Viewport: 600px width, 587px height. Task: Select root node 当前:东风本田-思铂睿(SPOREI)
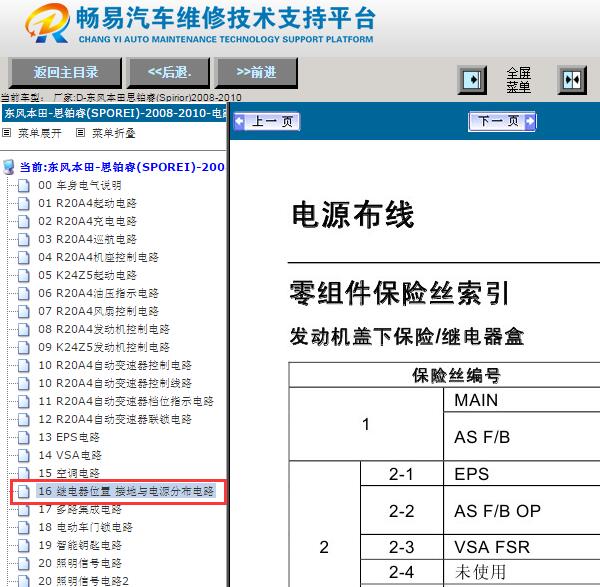tap(122, 167)
